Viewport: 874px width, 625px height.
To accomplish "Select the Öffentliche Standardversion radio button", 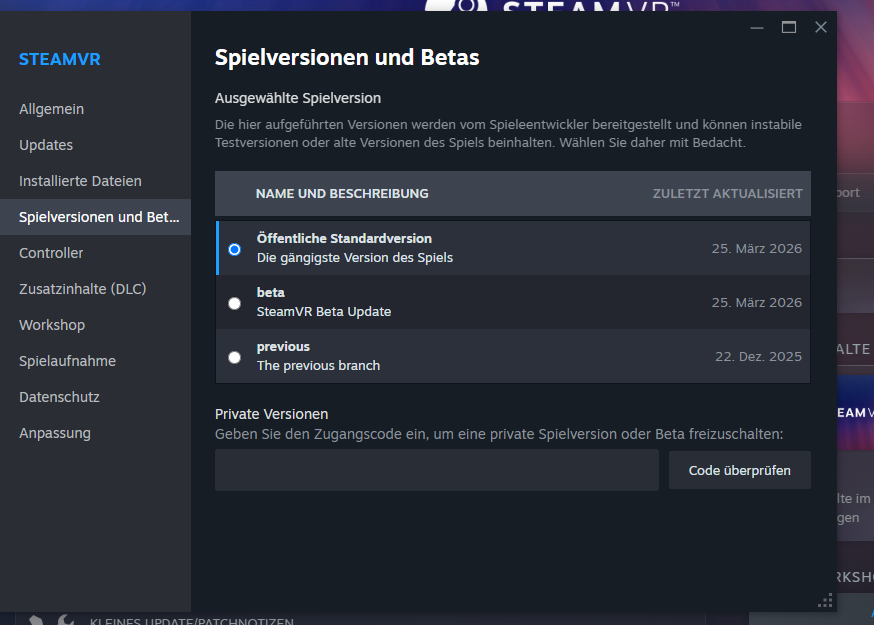I will point(235,249).
